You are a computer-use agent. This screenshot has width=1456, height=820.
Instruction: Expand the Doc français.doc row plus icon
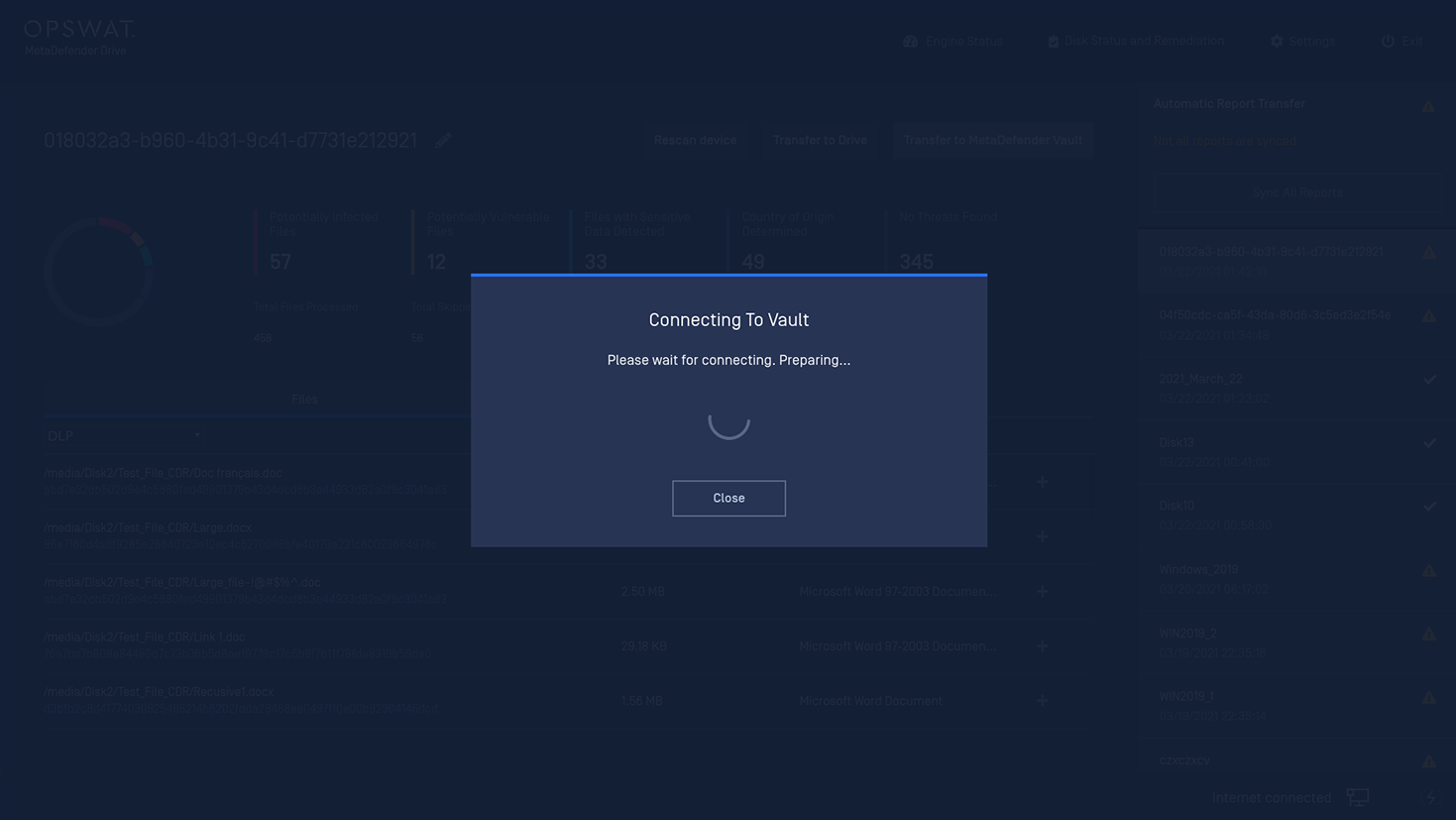click(x=1042, y=482)
